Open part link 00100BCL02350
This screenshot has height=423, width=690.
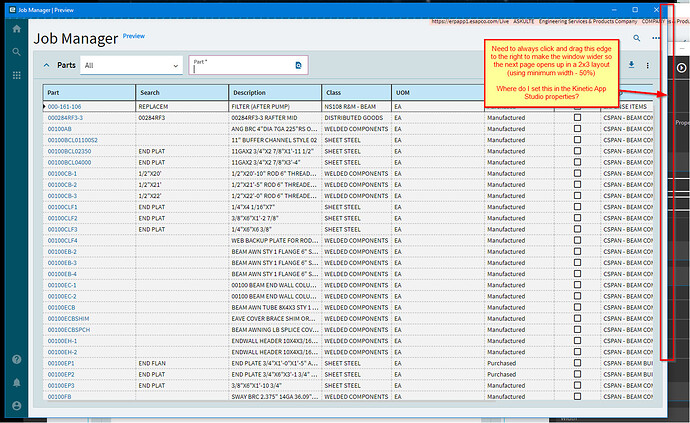(69, 151)
